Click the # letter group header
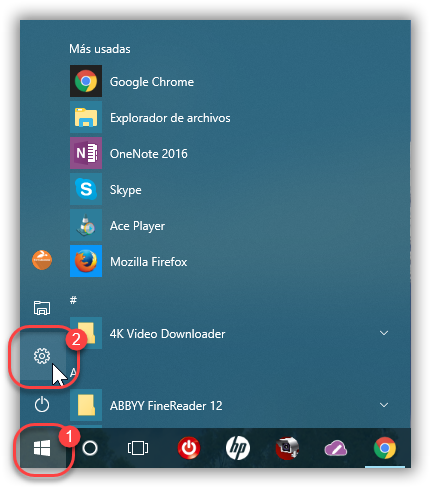 (73, 300)
